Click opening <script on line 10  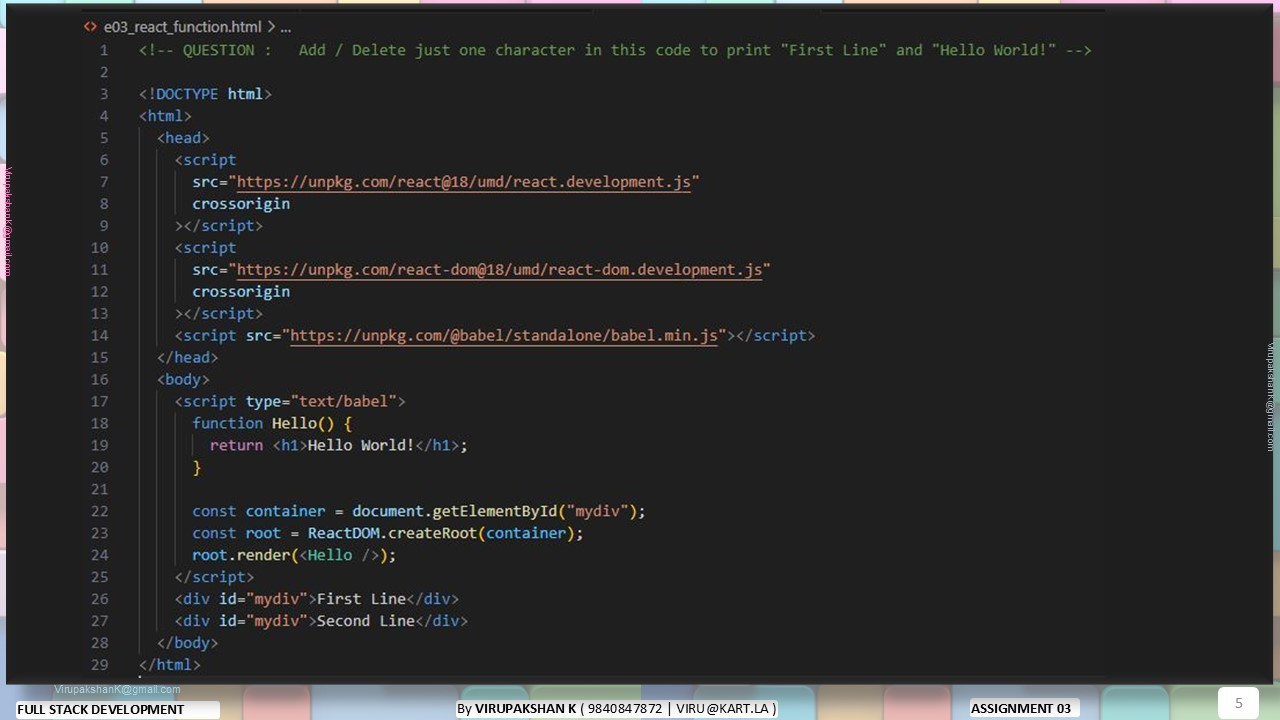[x=205, y=248]
